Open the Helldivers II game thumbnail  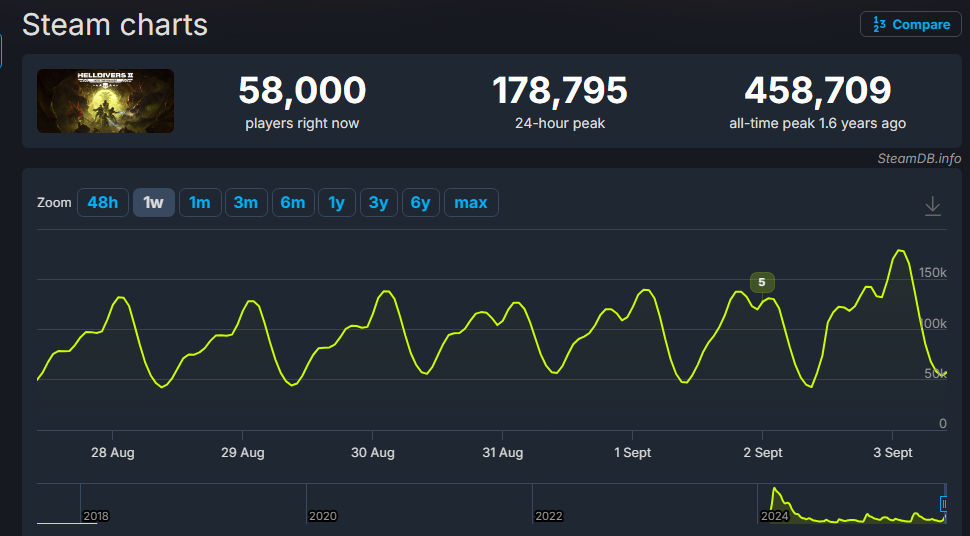coord(105,101)
